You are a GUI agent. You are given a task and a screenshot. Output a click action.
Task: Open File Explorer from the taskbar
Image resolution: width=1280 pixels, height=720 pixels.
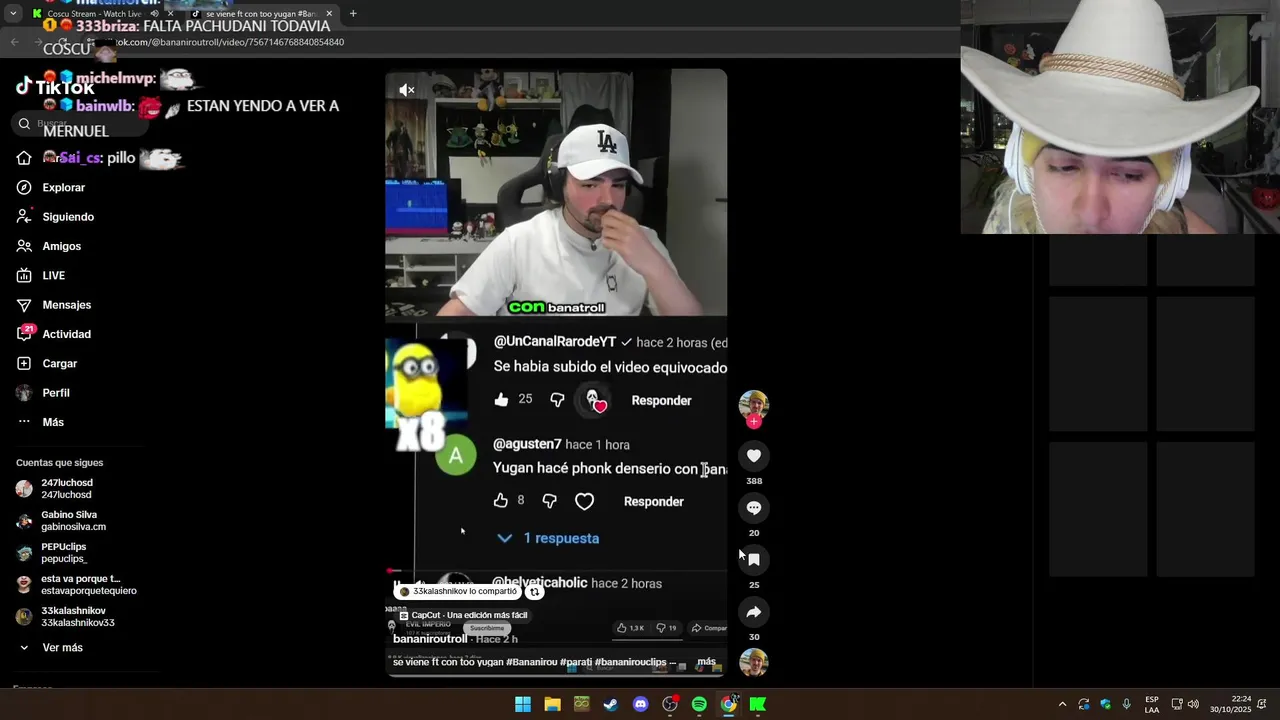point(552,704)
